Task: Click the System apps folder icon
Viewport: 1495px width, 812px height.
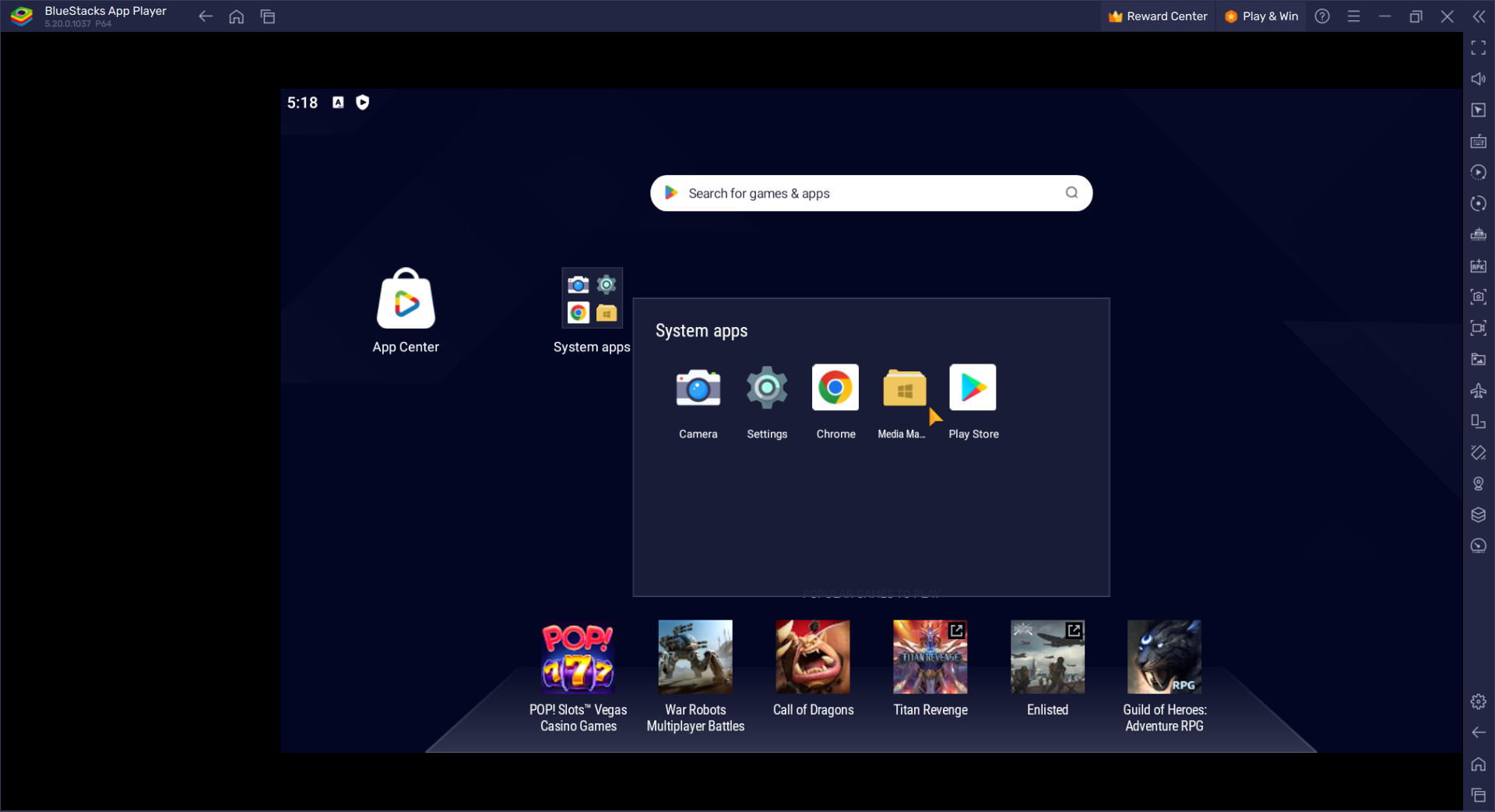Action: (x=592, y=298)
